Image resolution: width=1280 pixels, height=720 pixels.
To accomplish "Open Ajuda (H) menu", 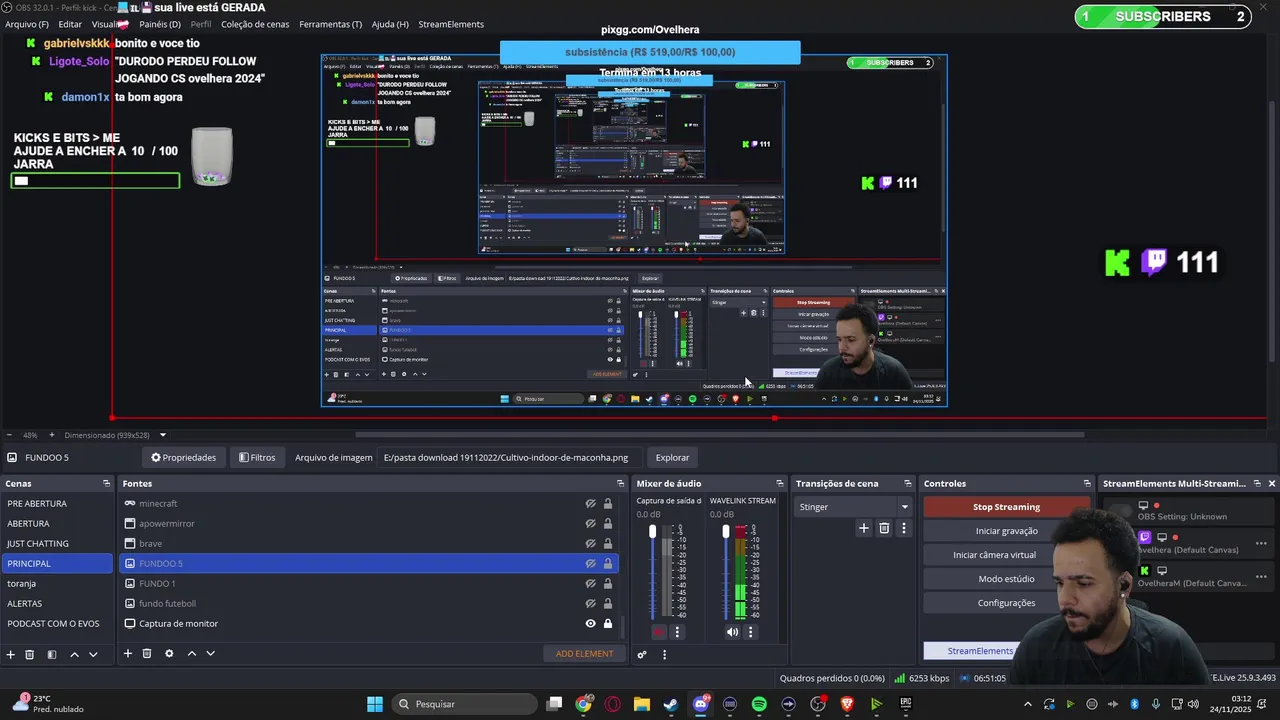I will (x=390, y=24).
